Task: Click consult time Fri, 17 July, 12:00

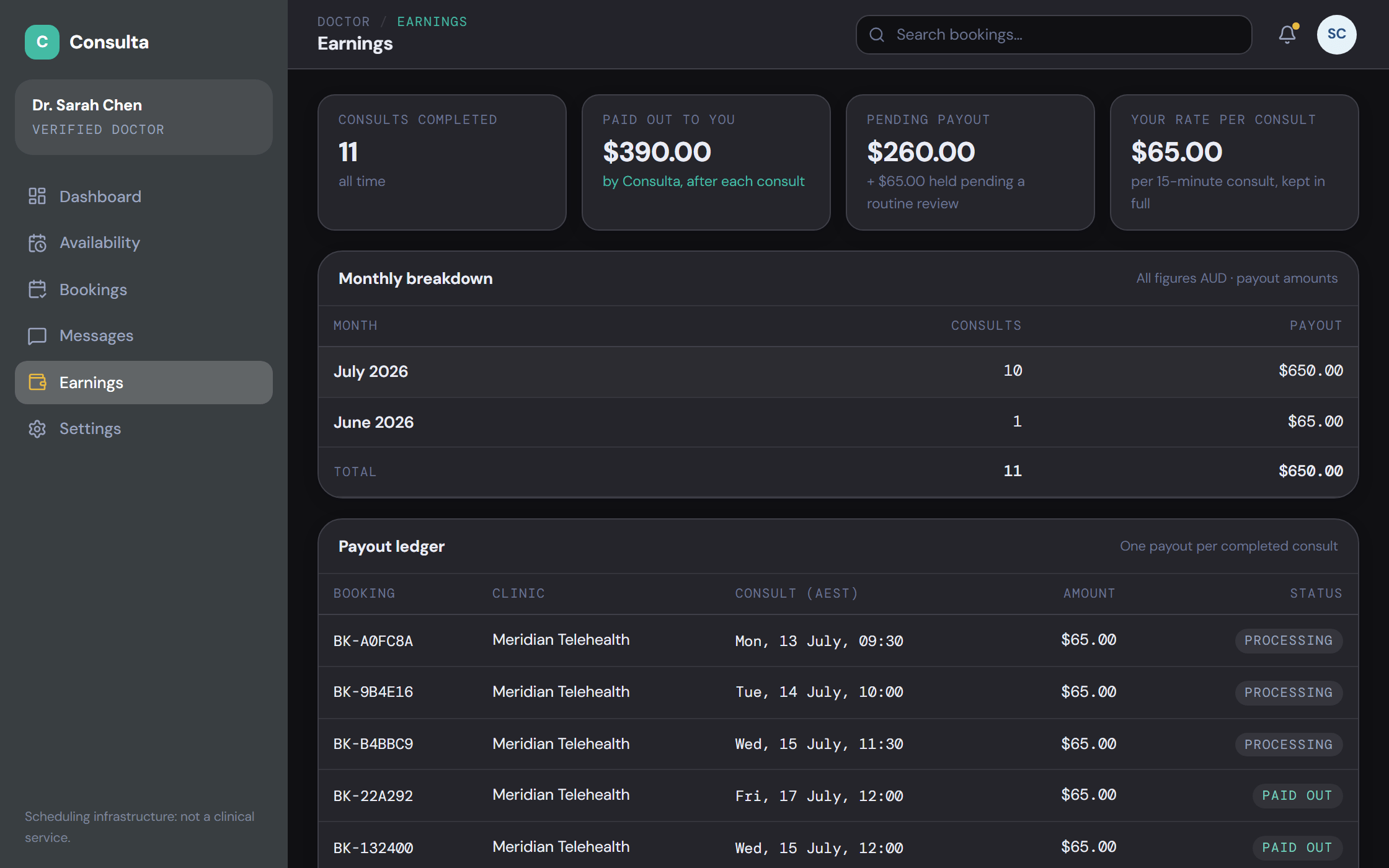Action: pos(819,796)
